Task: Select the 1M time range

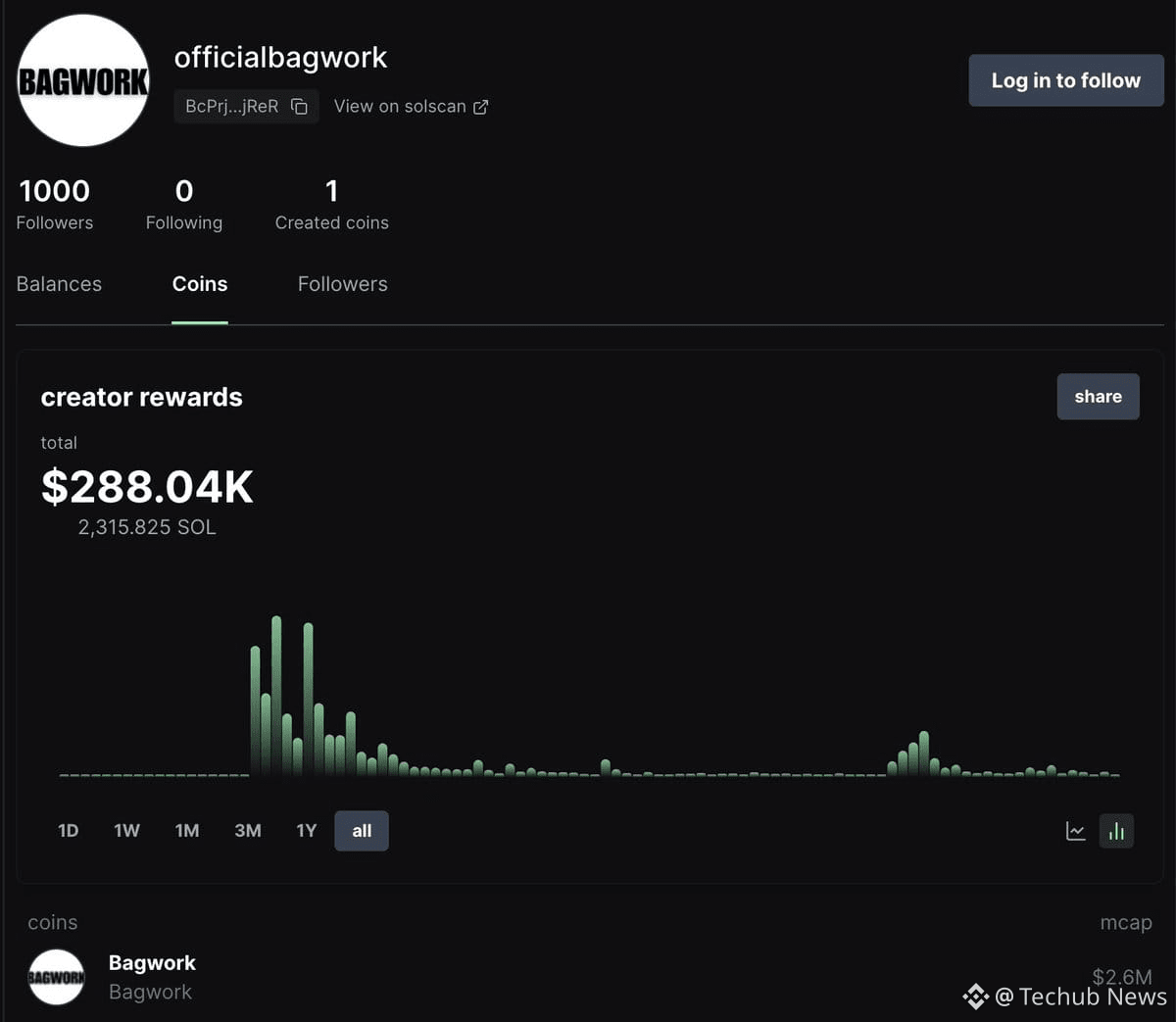Action: coord(187,831)
